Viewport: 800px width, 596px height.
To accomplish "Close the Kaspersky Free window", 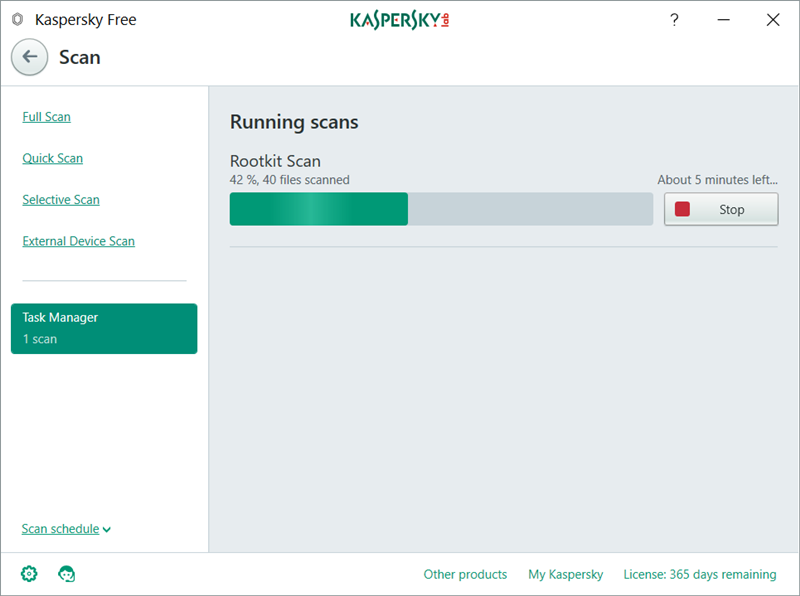I will [773, 20].
